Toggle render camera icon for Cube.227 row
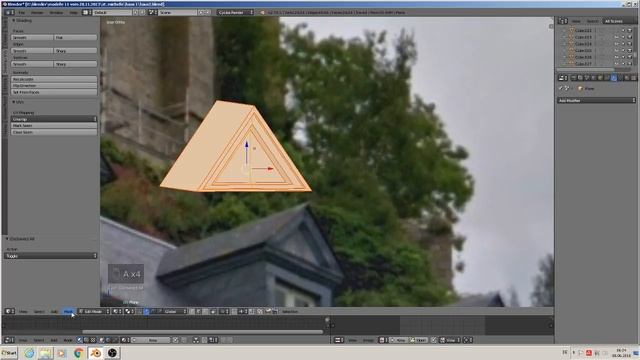The image size is (640, 360). [630, 64]
